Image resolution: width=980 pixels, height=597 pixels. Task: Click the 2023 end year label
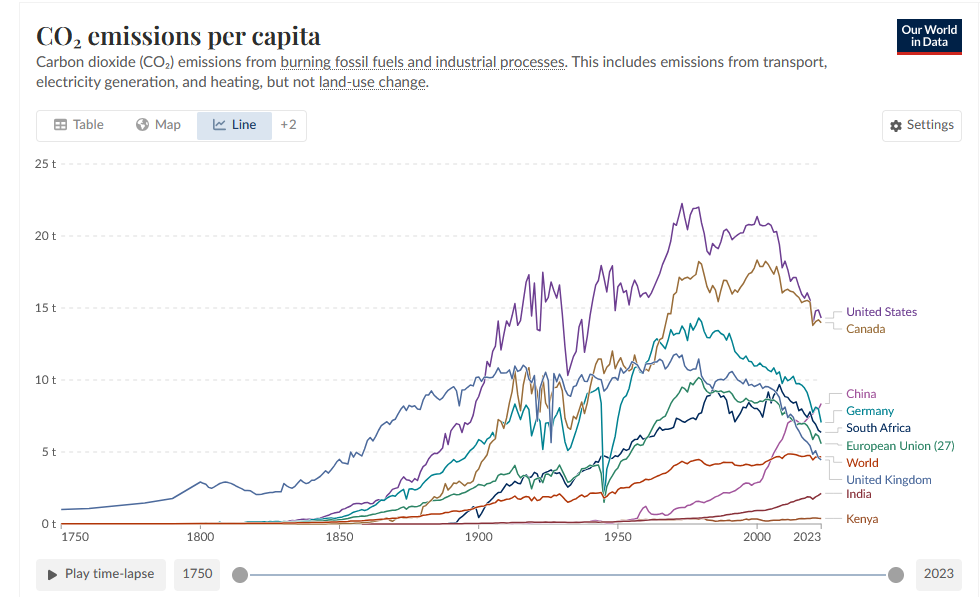tap(938, 574)
